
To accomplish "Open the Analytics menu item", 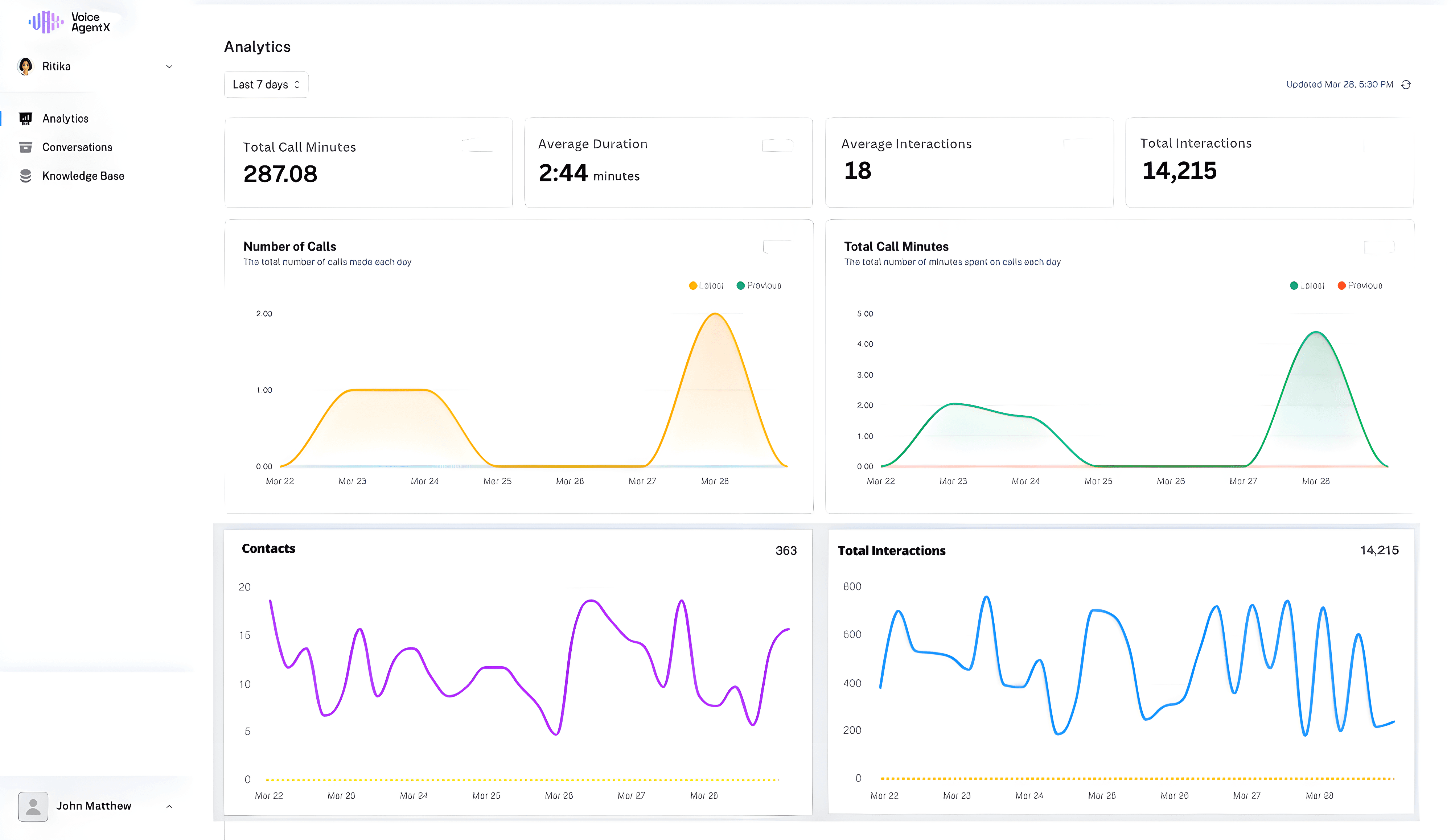I will click(65, 119).
